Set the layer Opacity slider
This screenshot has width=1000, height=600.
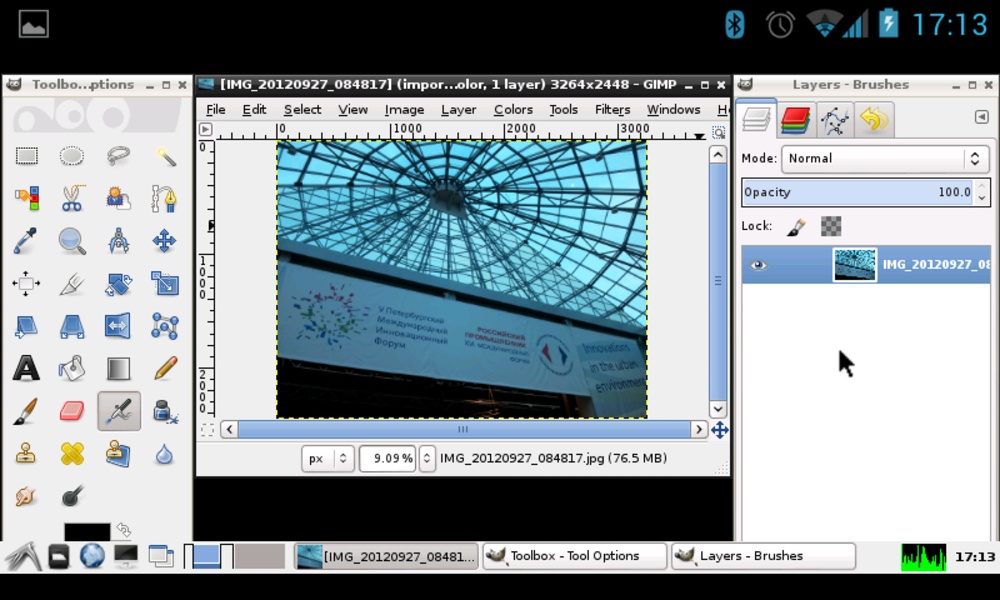pos(858,193)
